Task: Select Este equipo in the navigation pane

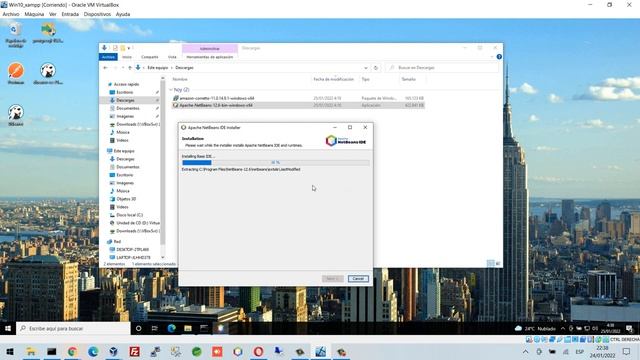Action: (x=124, y=151)
